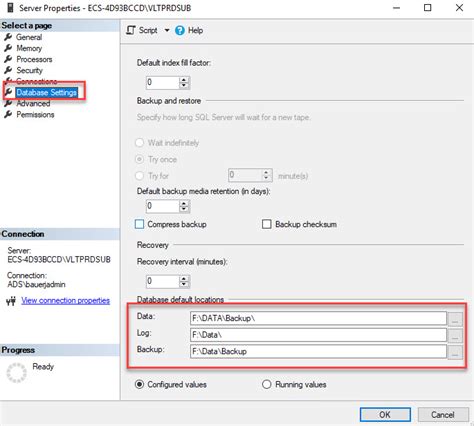Select the Configured values radio button

tap(139, 384)
